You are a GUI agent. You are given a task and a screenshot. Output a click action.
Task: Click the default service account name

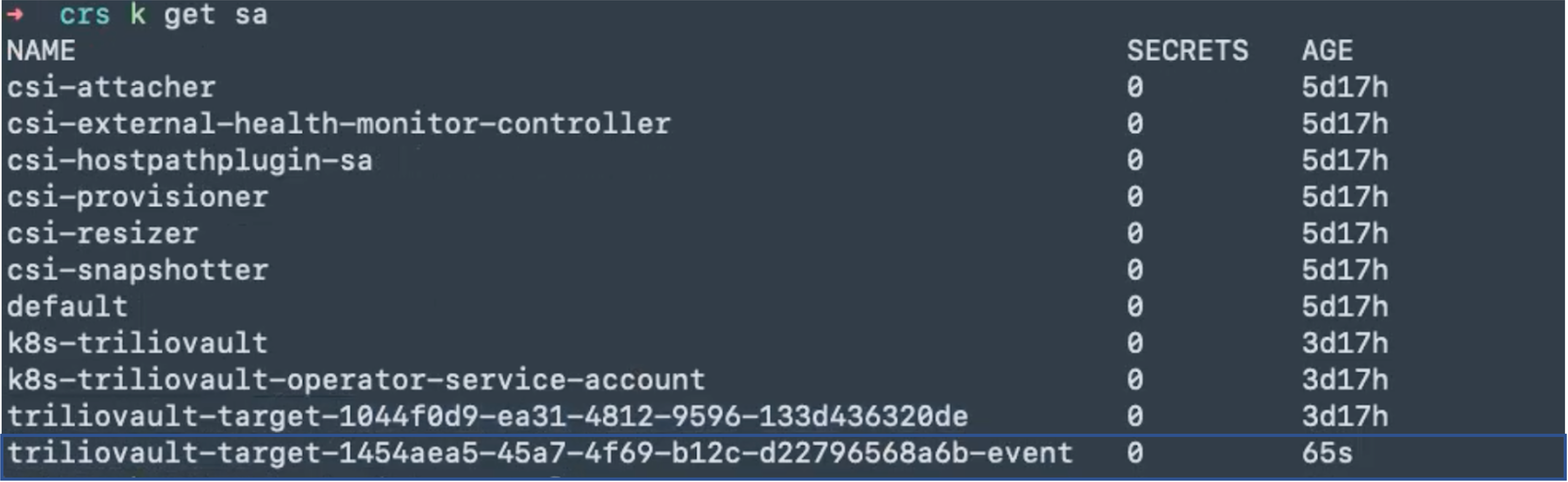click(67, 307)
